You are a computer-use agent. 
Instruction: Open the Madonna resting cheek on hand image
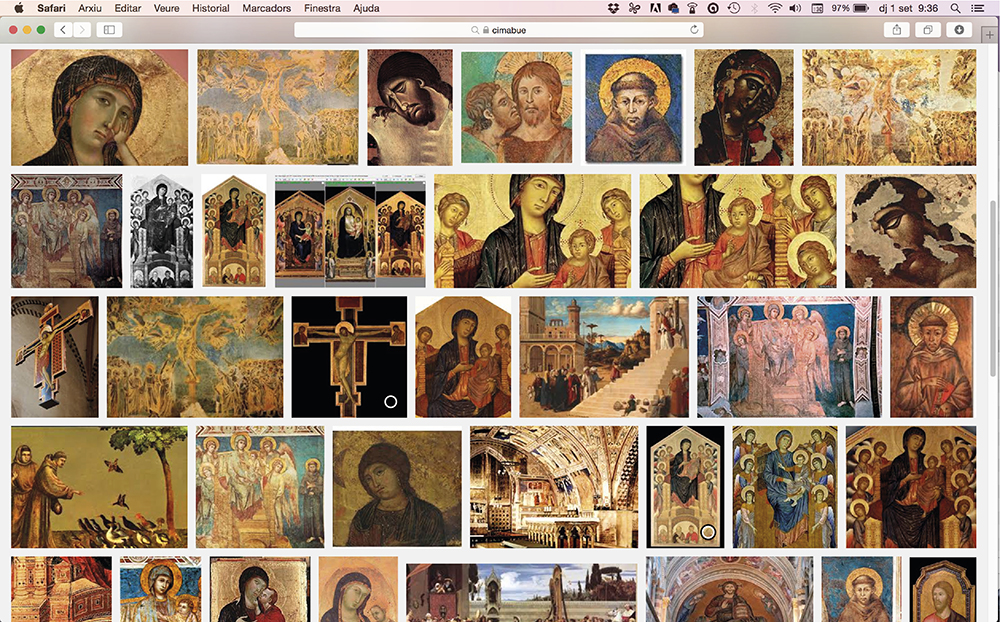pyautogui.click(x=99, y=107)
